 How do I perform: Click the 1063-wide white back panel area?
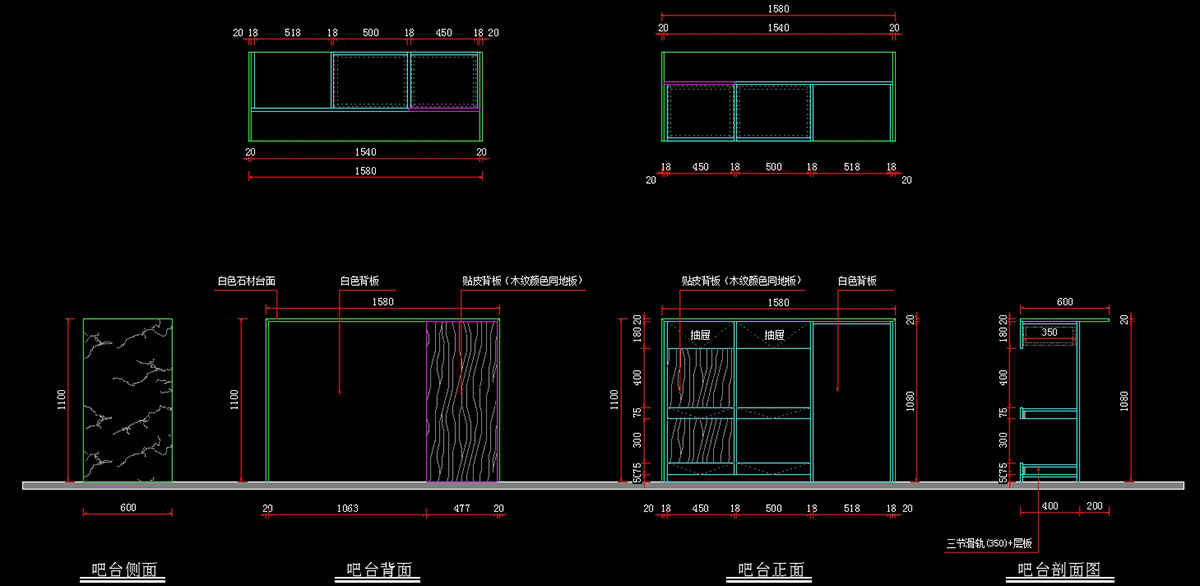point(346,420)
